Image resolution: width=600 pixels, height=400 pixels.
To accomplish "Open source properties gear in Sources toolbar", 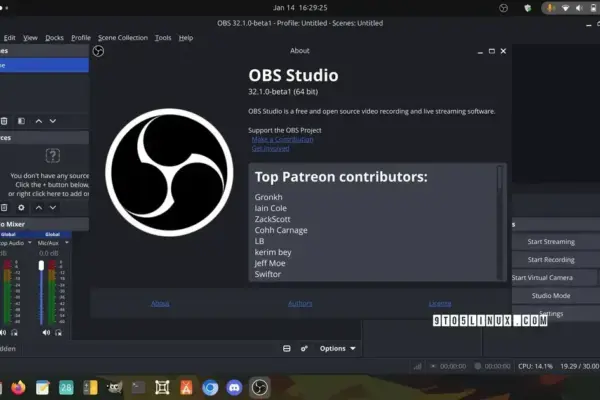I will (21, 207).
